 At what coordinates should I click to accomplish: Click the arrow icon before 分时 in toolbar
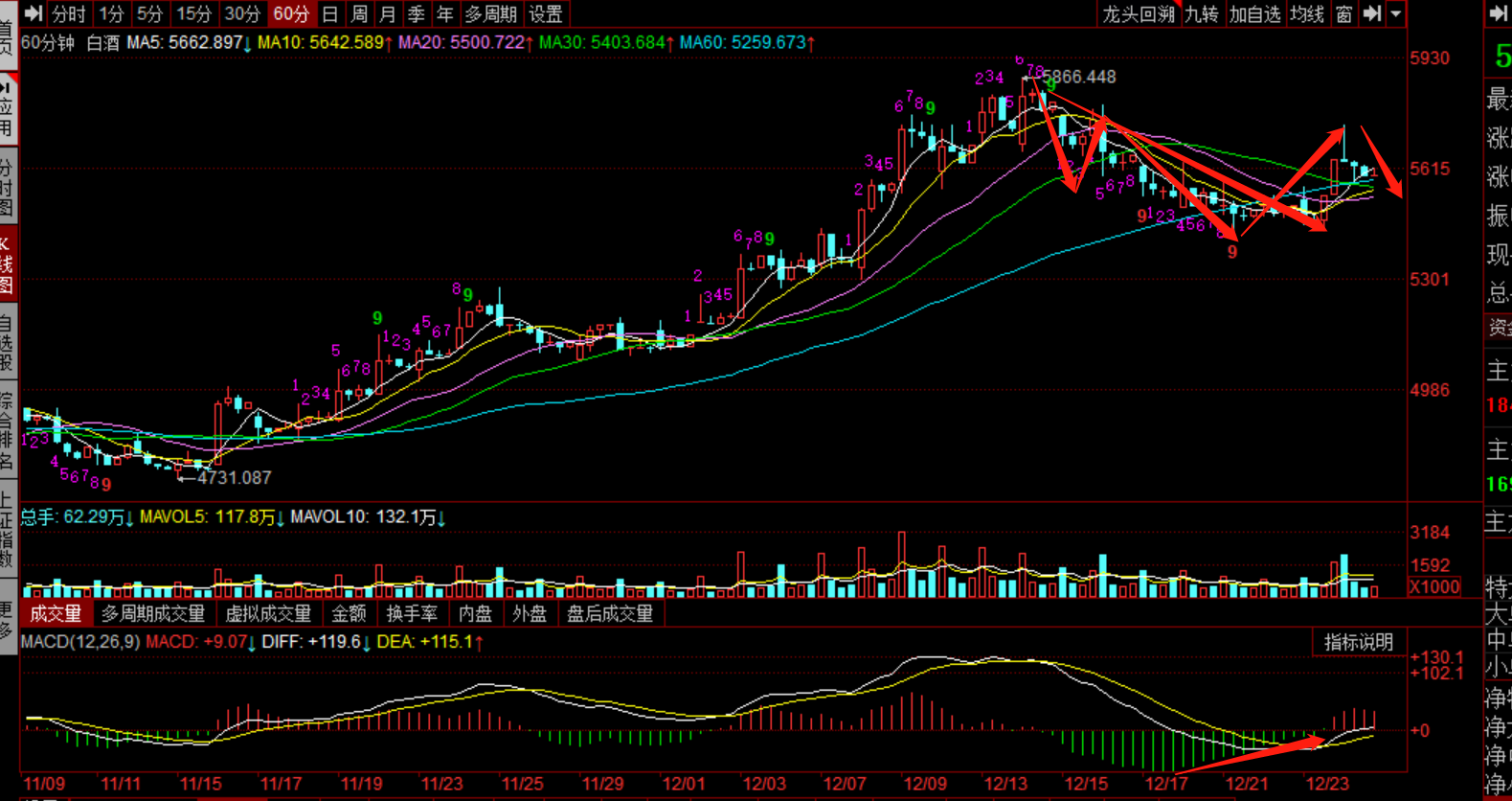point(33,13)
